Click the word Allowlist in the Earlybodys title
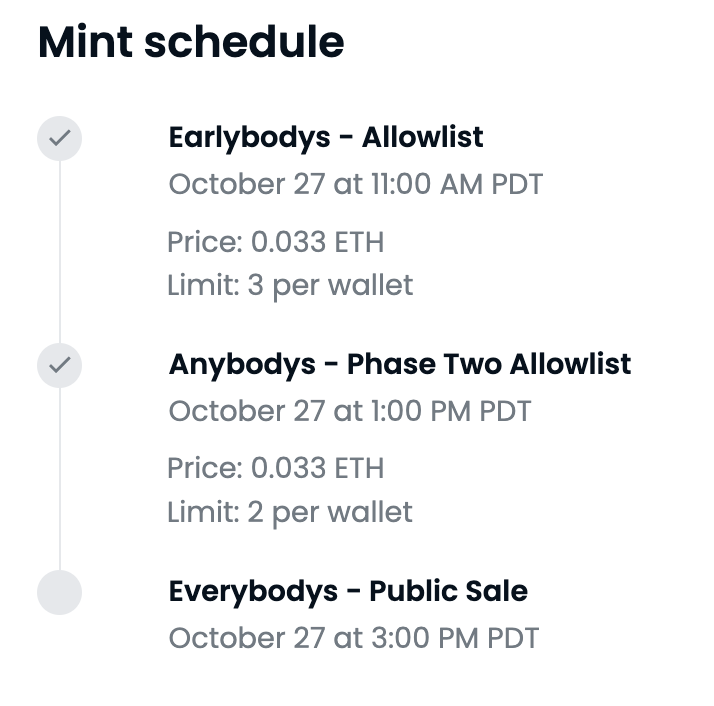This screenshot has height=706, width=714. pyautogui.click(x=421, y=137)
